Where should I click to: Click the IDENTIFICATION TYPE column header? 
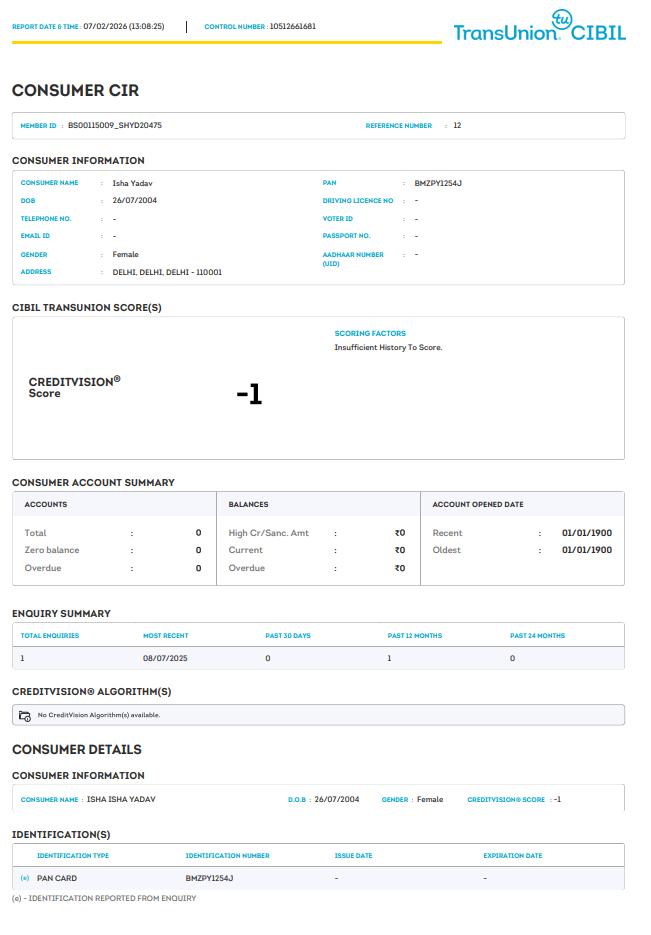(73, 856)
